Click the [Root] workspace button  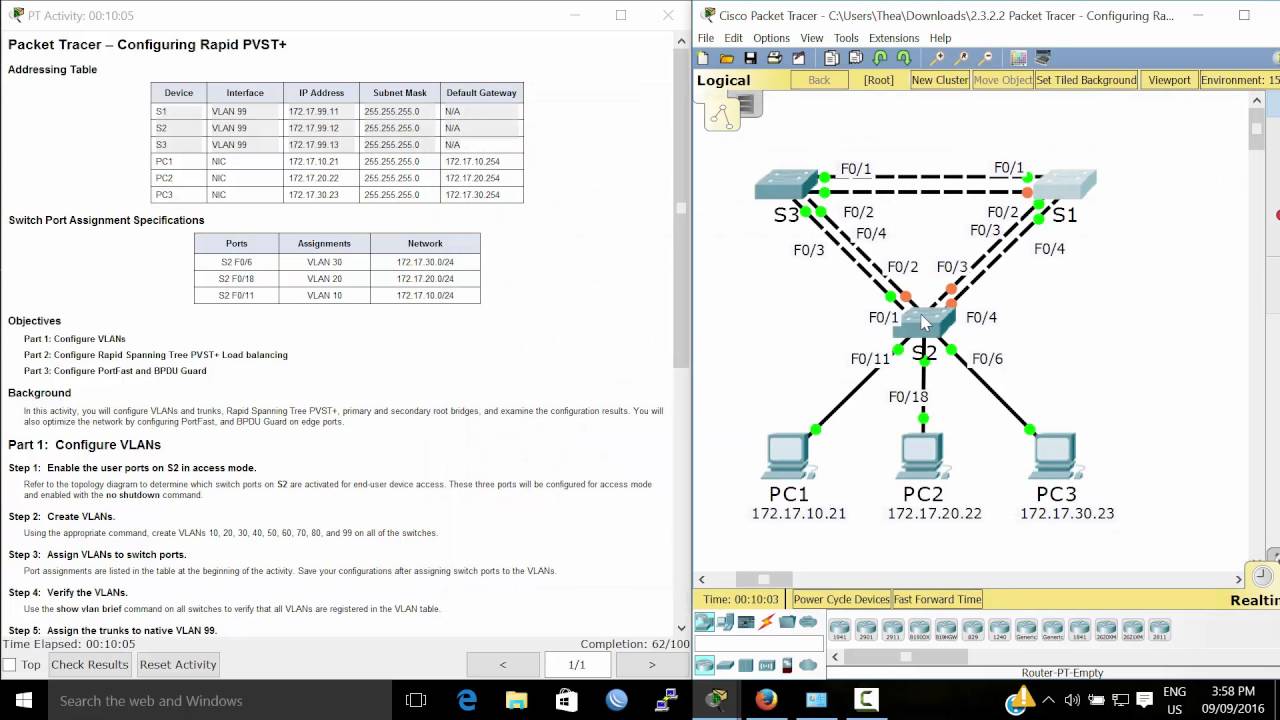pyautogui.click(x=878, y=80)
